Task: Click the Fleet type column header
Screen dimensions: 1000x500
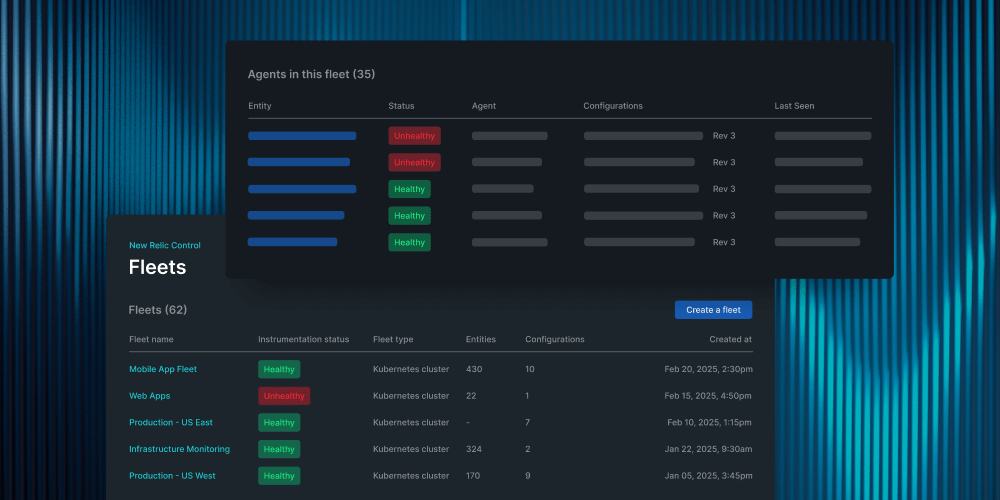Action: [x=393, y=339]
